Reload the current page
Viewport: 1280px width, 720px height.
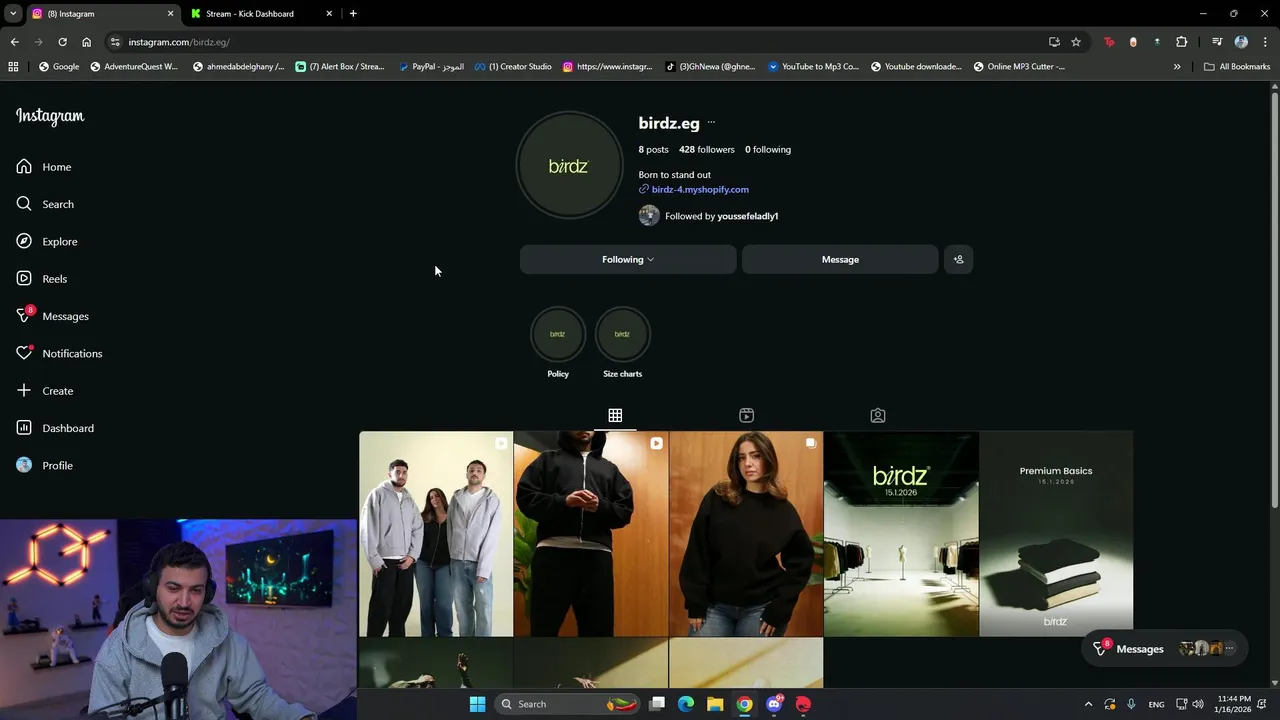tap(62, 42)
